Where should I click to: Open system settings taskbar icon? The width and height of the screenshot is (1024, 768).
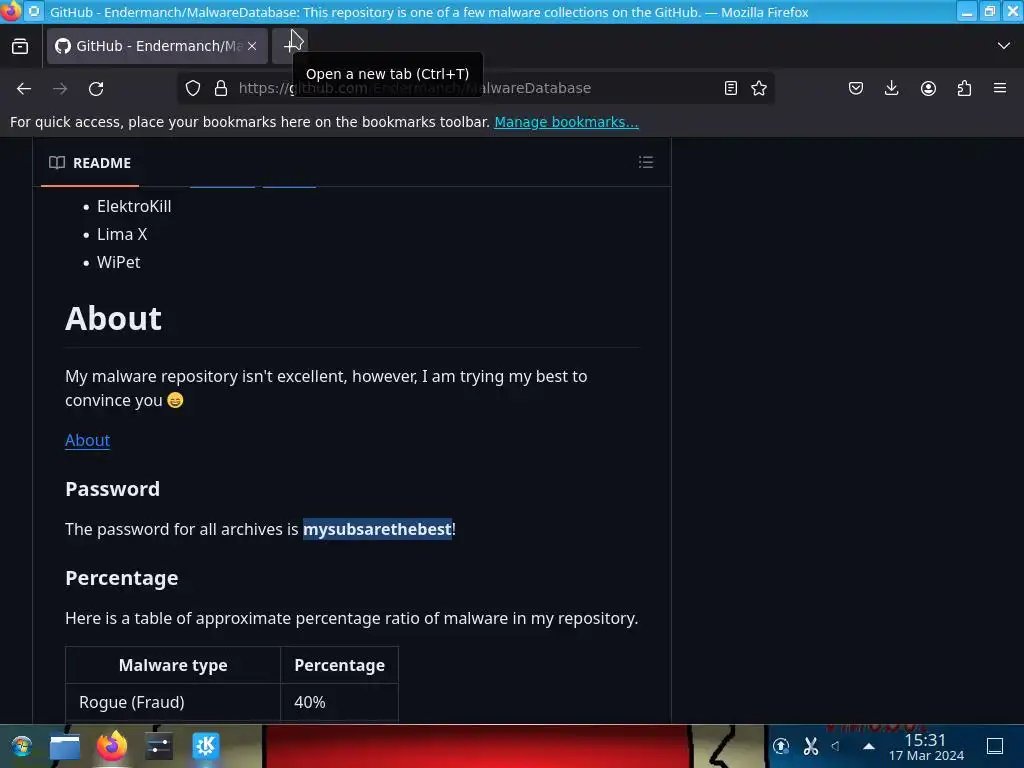pyautogui.click(x=159, y=746)
